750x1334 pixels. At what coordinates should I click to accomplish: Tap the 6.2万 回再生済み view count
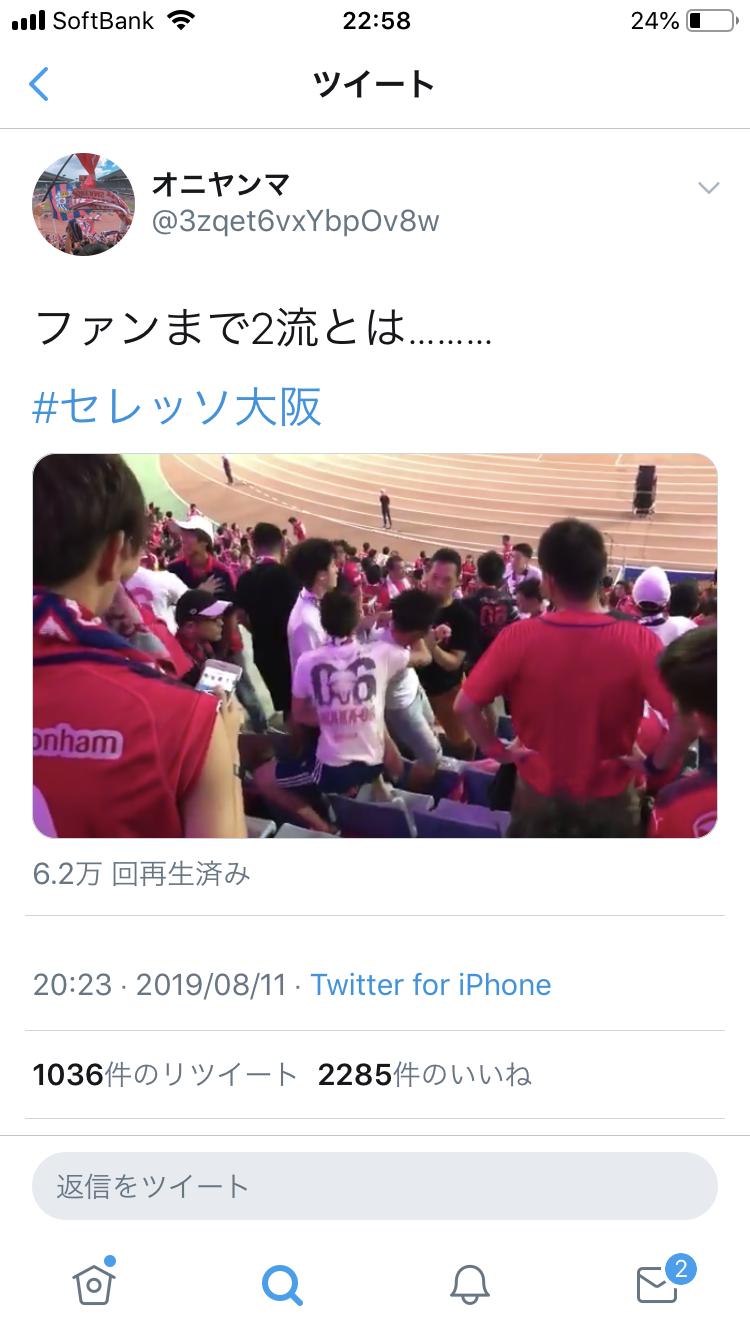[x=142, y=873]
